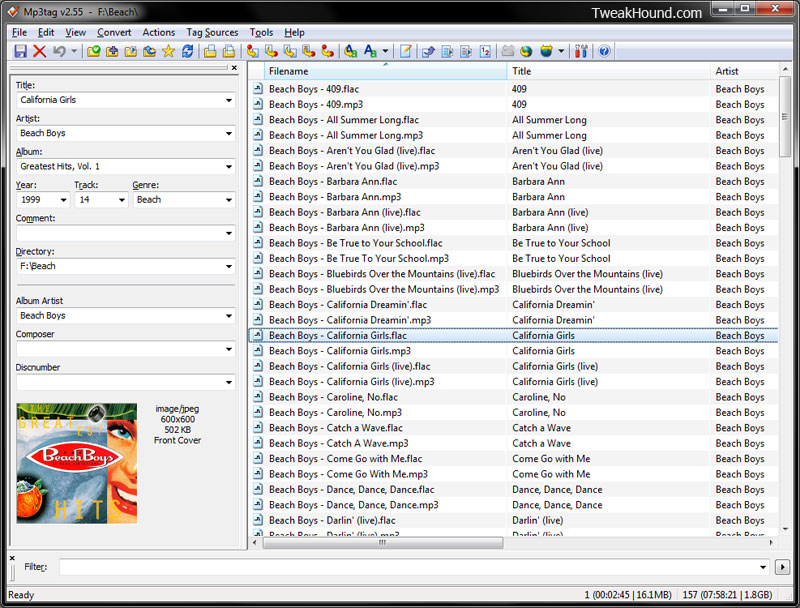Expand the Album dropdown showing Greatest Hits
Image resolution: width=800 pixels, height=608 pixels.
pos(229,166)
